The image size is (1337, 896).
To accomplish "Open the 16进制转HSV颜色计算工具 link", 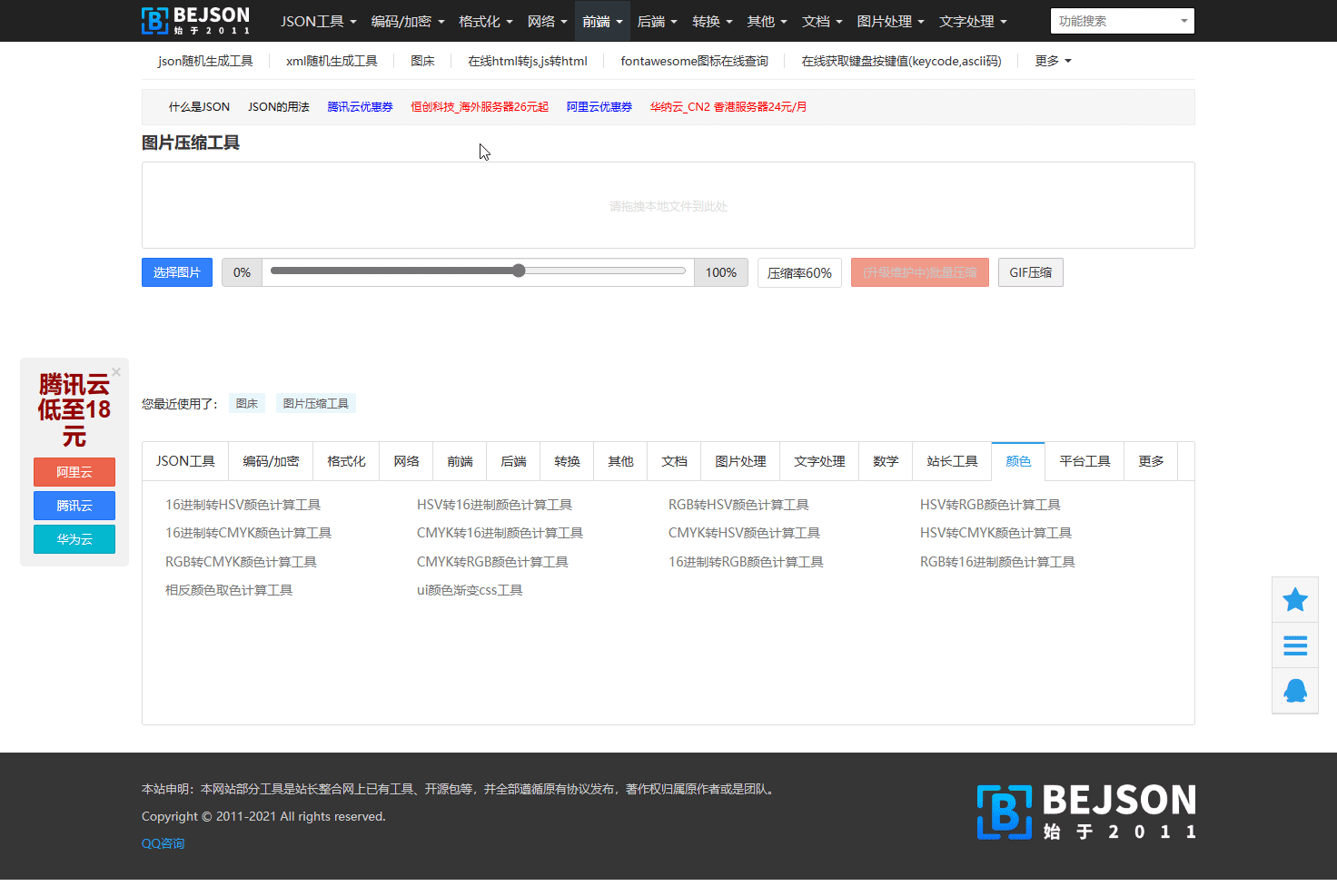I will click(243, 505).
